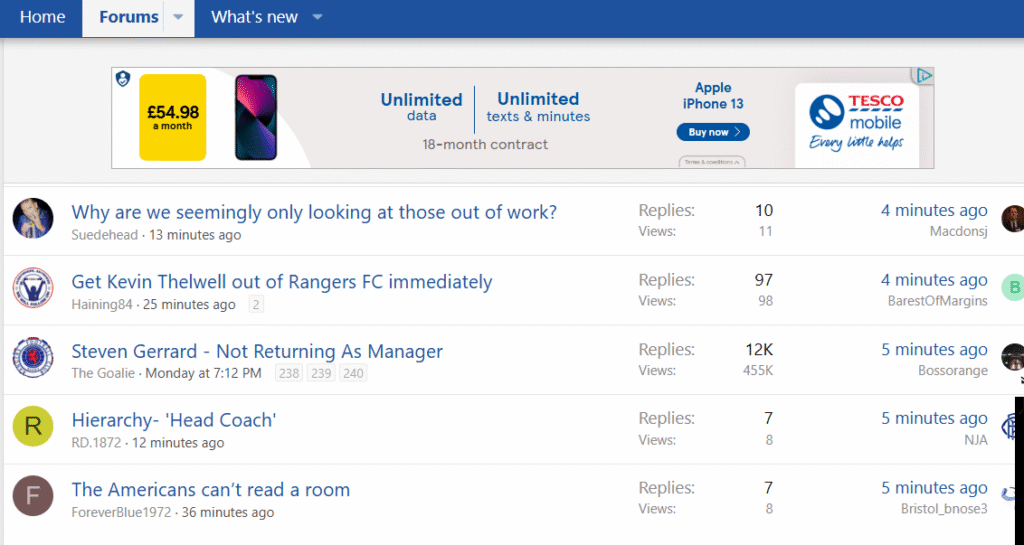The image size is (1024, 545).
Task: Click the green 'B' avatar of BarestOfMargins
Action: tap(1012, 288)
